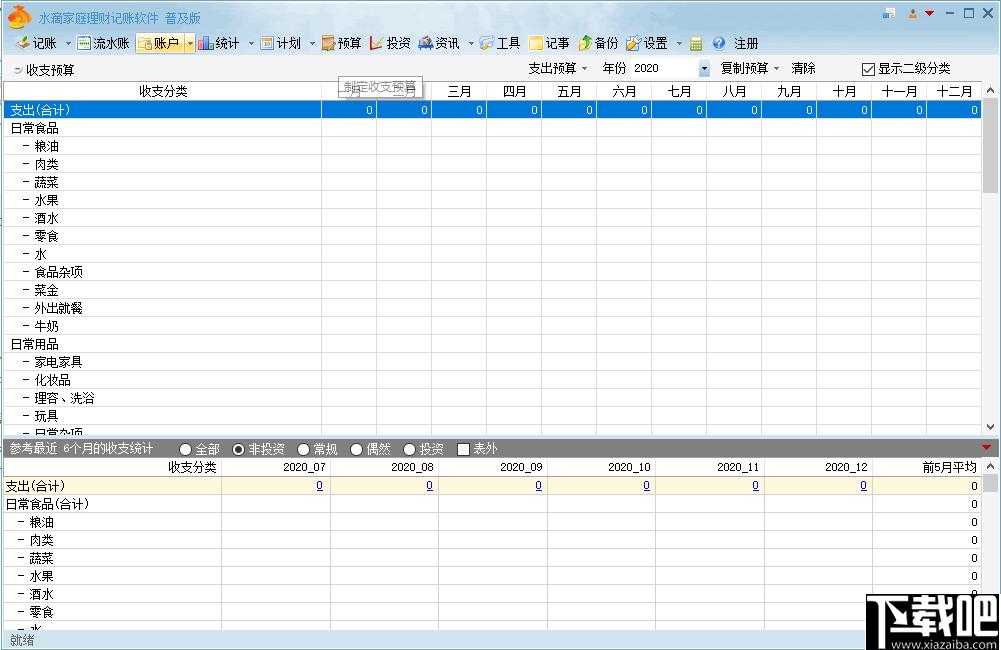Viewport: 1001px width, 650px height.
Task: Open the 记事 notes module
Action: (x=549, y=43)
